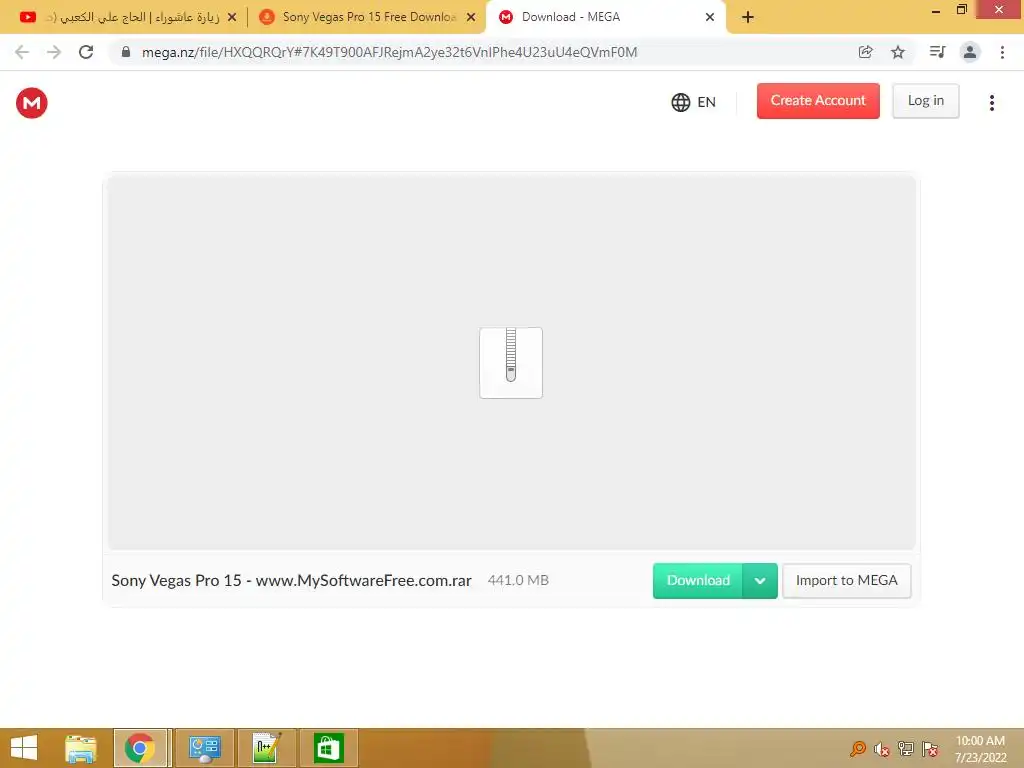
Task: Click the Import to MEGA button
Action: [846, 581]
